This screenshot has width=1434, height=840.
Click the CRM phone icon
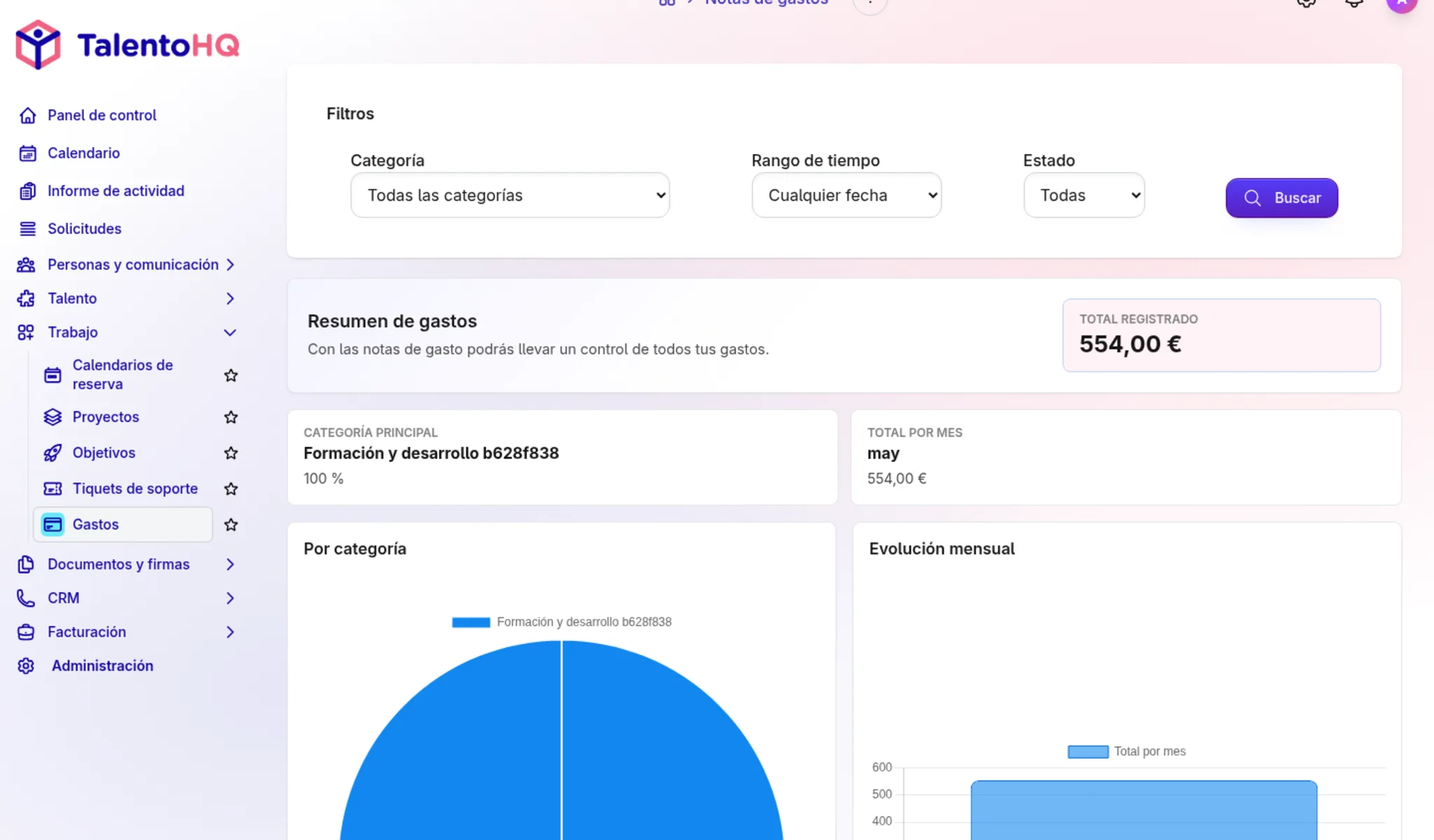(x=26, y=598)
